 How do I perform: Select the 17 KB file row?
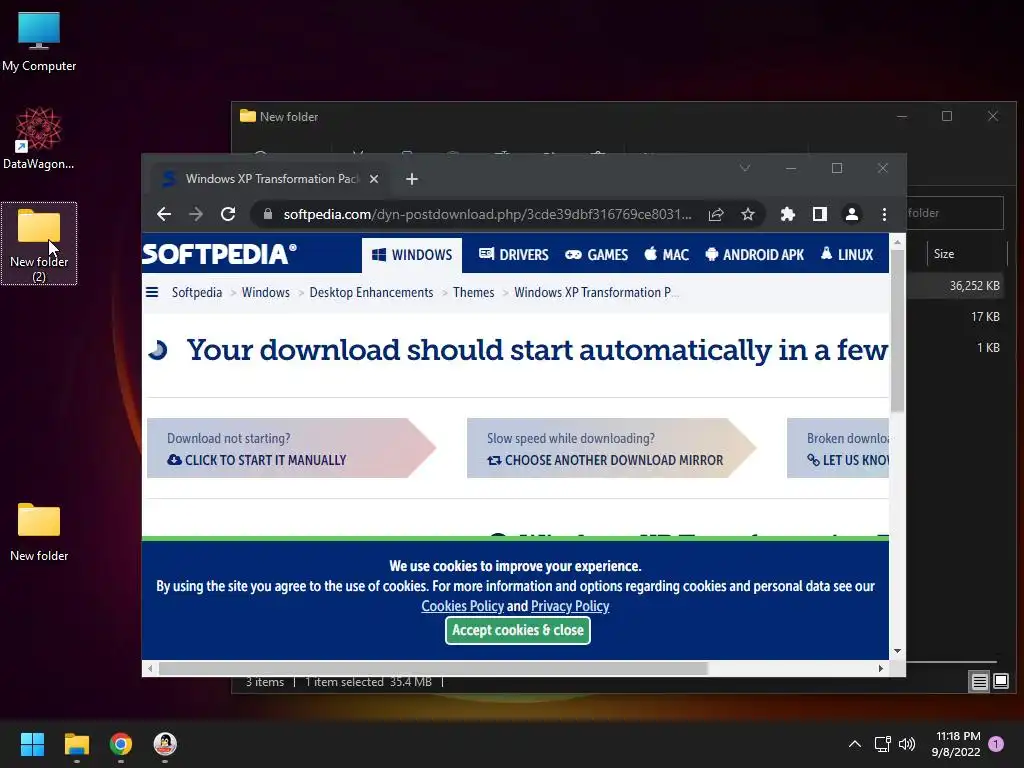(957, 317)
